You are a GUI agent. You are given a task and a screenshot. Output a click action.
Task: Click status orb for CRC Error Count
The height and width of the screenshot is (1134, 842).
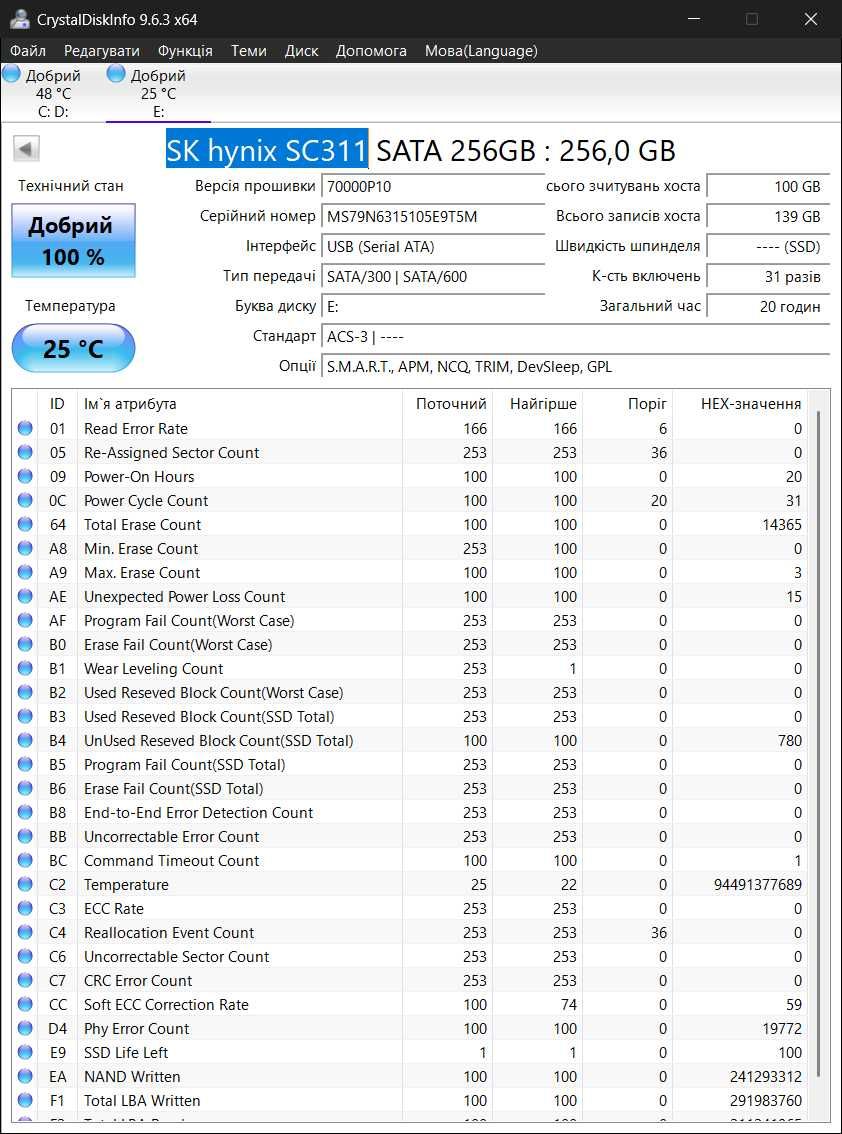click(x=25, y=980)
